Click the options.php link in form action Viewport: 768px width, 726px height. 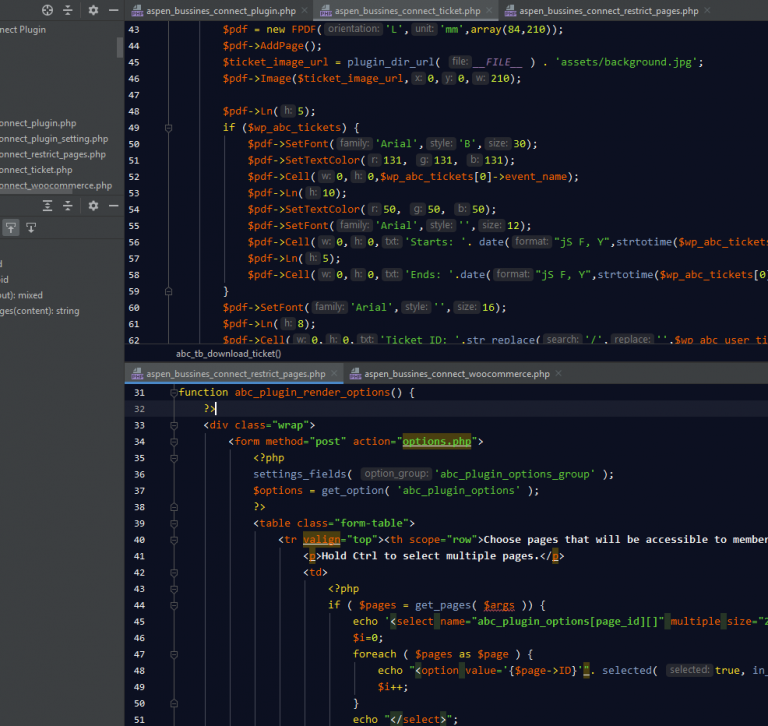click(438, 441)
